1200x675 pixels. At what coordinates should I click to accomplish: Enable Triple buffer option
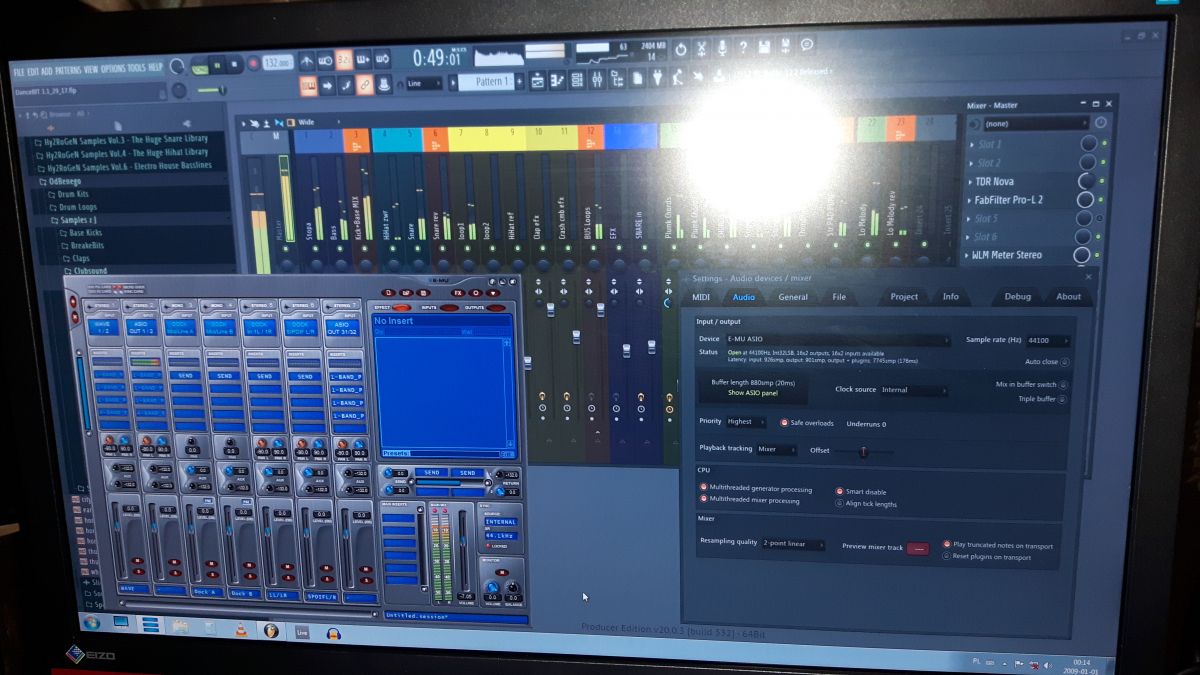1043,399
